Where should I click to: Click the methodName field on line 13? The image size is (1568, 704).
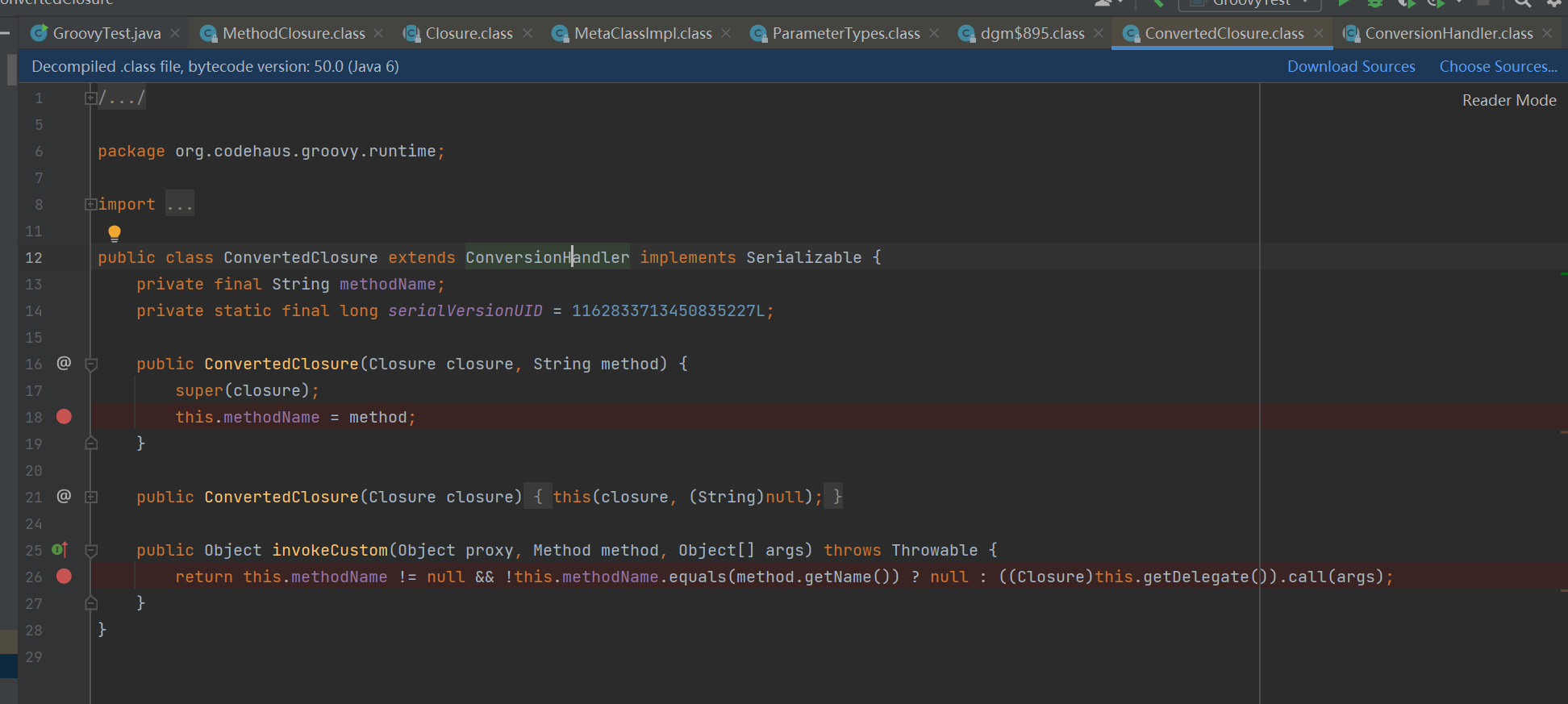(x=388, y=284)
